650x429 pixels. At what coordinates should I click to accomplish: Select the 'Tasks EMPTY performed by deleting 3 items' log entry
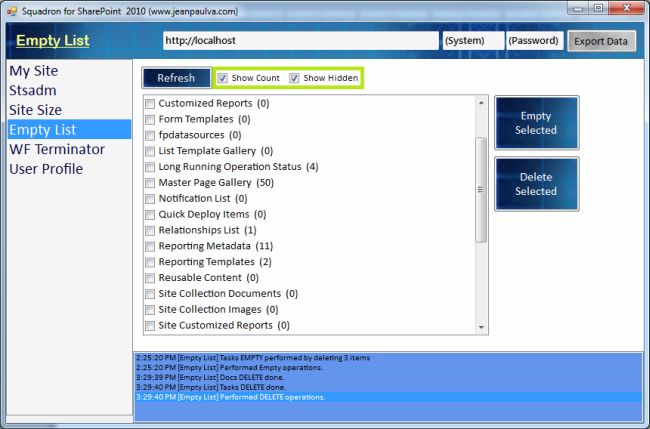click(388, 358)
